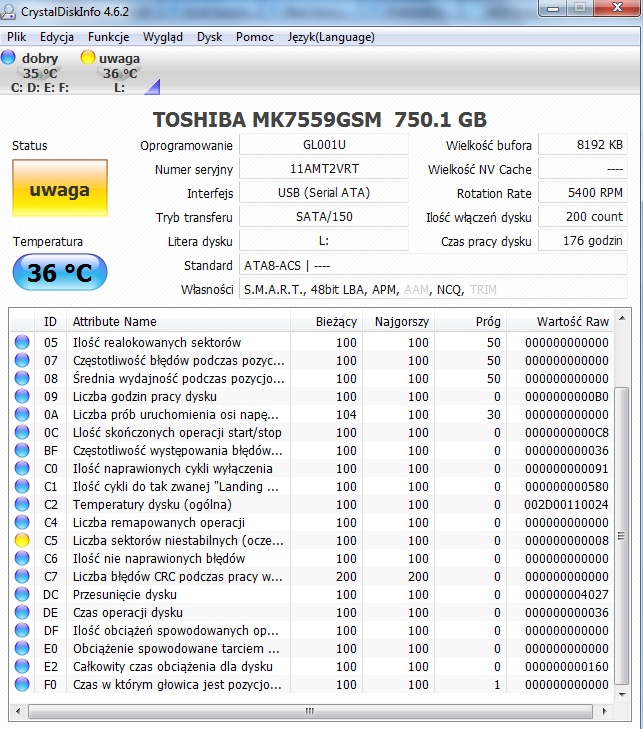
Task: Click the blue status icon for ID 0A
Action: click(x=22, y=414)
